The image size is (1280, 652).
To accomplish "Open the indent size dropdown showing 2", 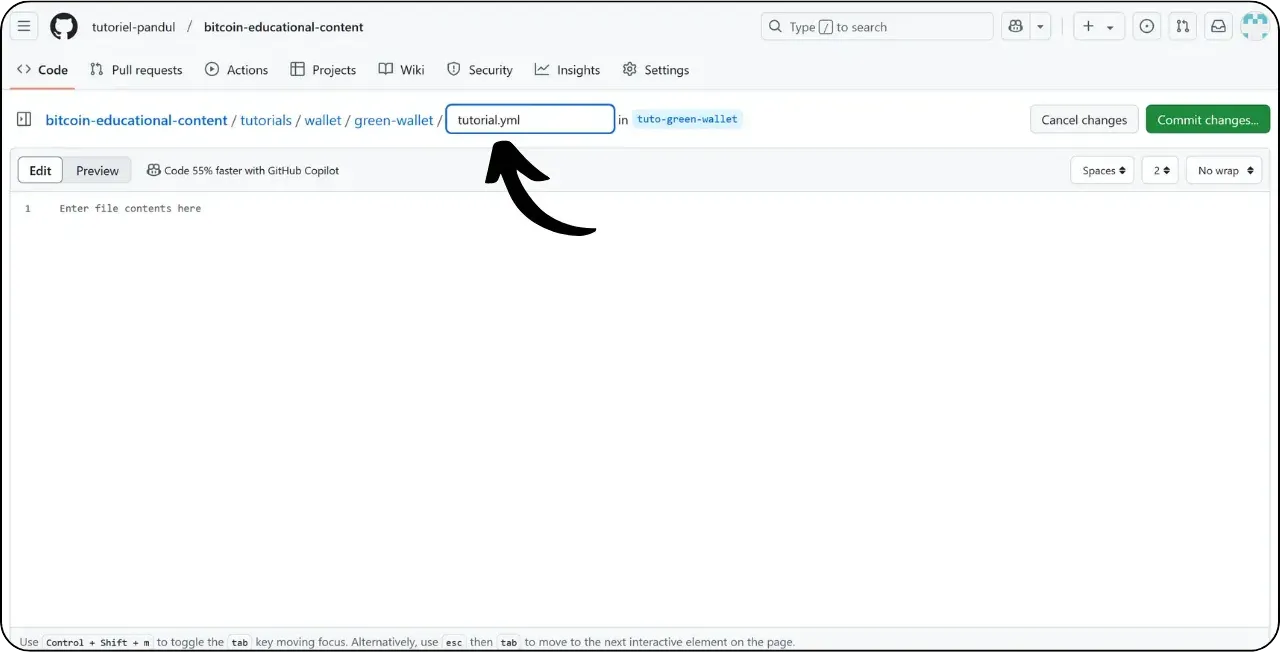I will click(1159, 170).
